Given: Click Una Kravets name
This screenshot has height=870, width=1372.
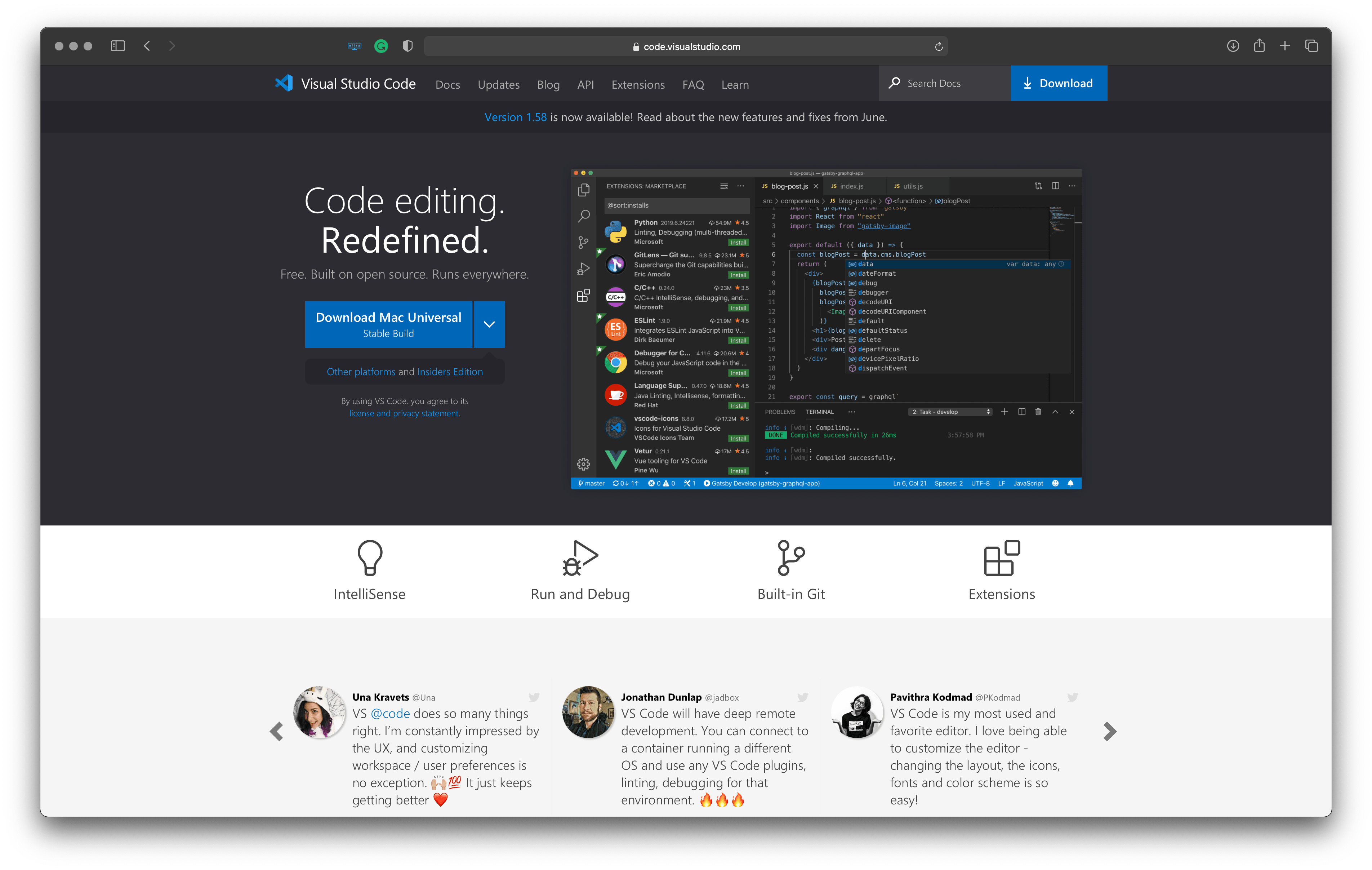Looking at the screenshot, I should point(380,697).
